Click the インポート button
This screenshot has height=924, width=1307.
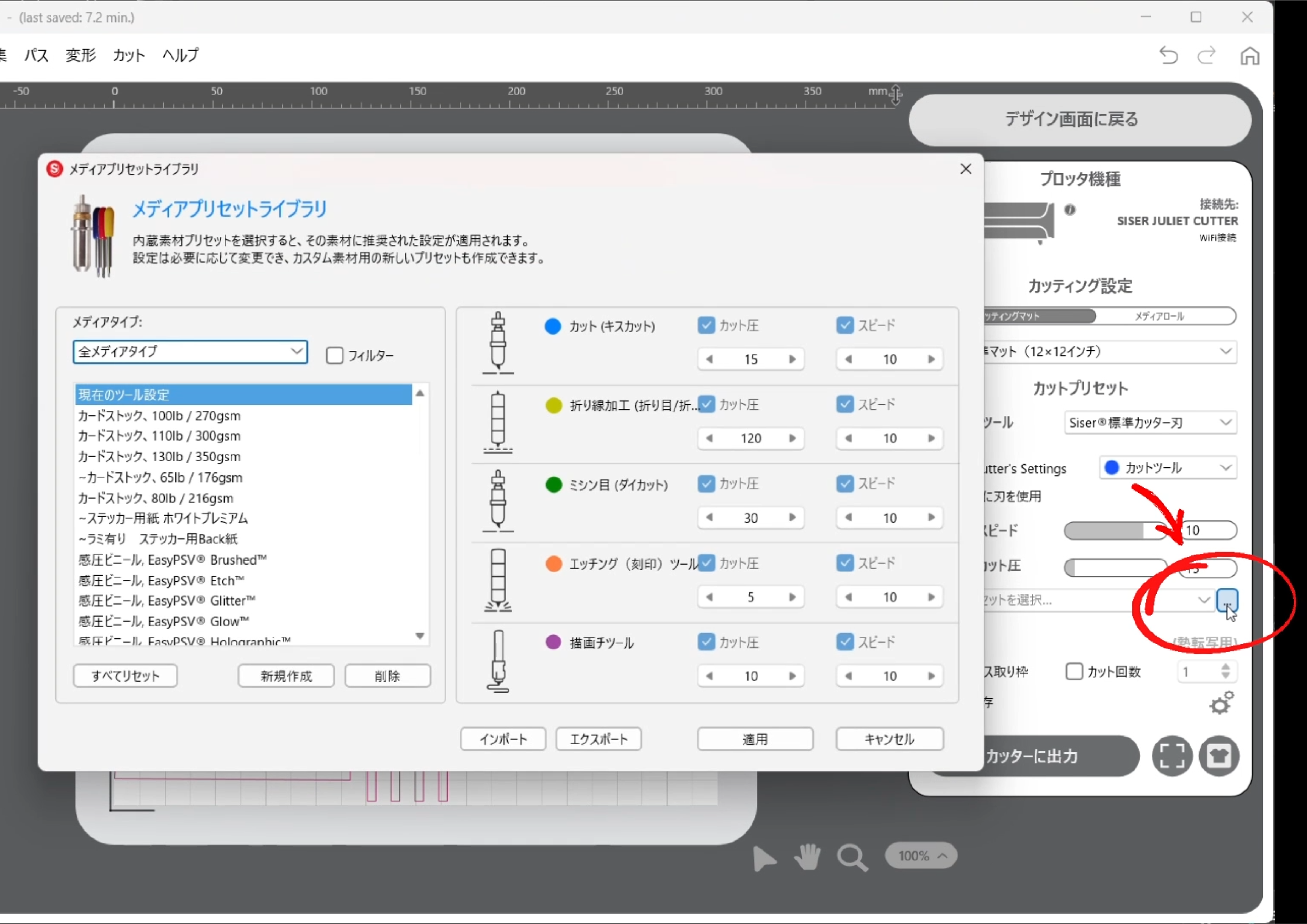[x=503, y=739]
